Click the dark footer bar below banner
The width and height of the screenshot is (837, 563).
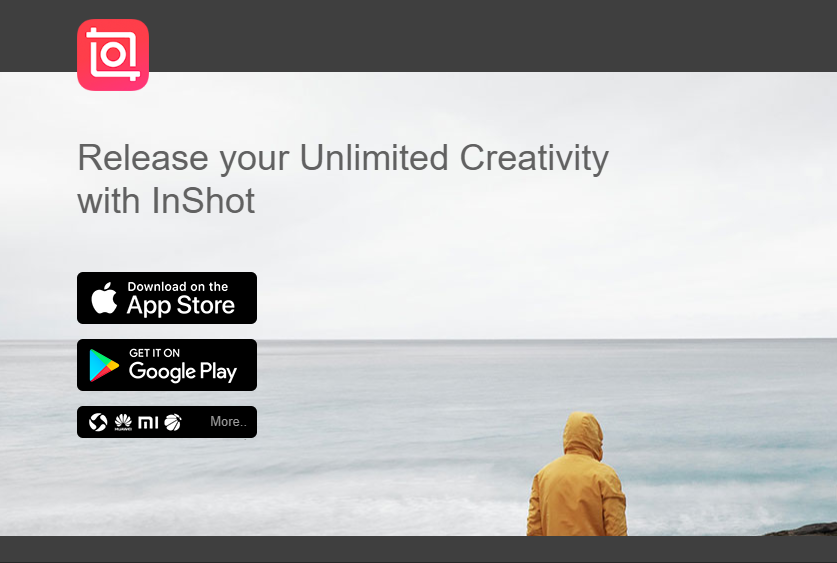[x=418, y=549]
